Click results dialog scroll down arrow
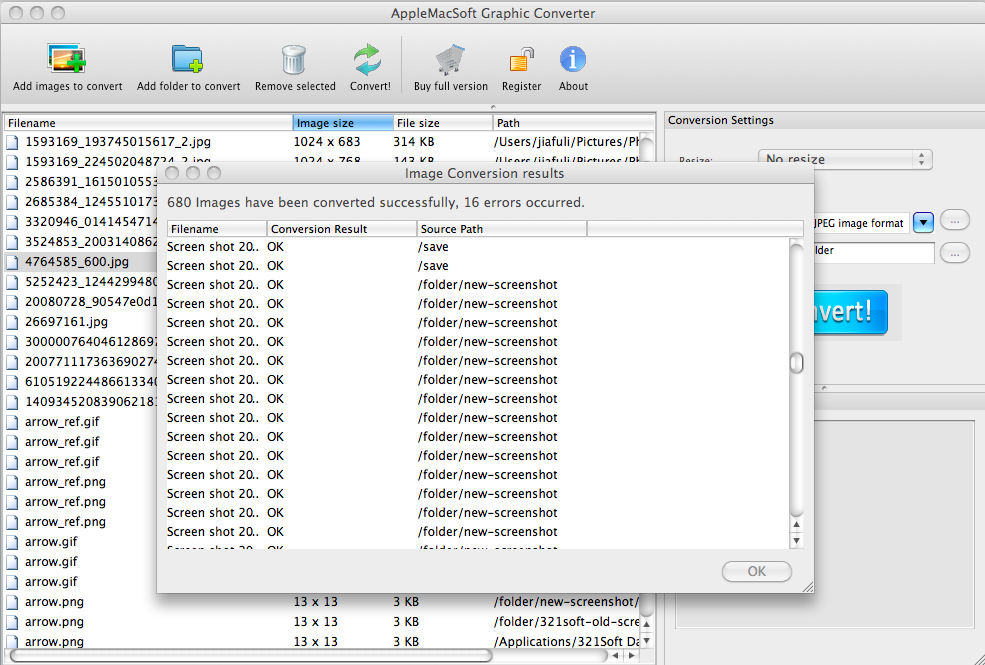 click(797, 540)
